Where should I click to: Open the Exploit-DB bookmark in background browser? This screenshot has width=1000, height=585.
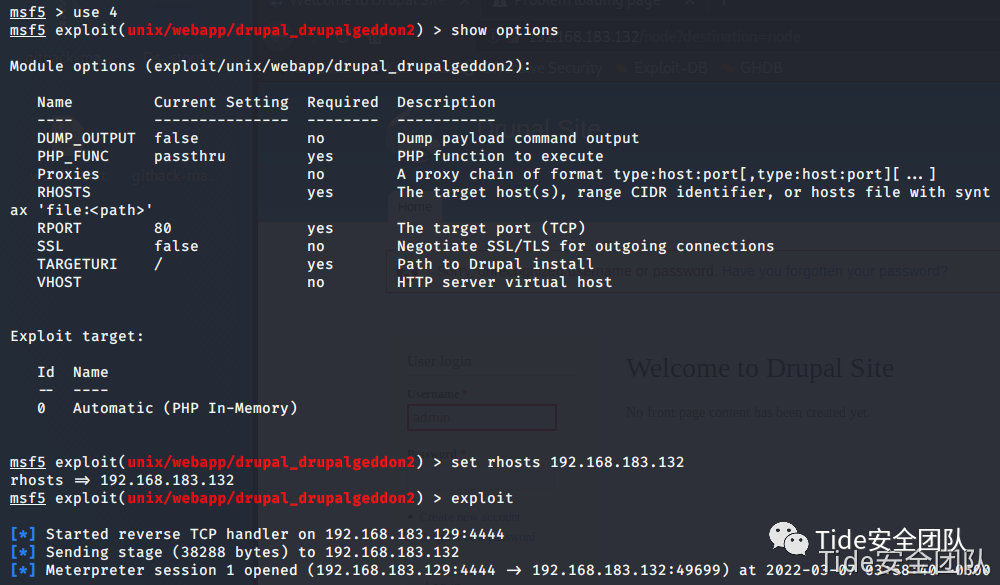(x=663, y=68)
